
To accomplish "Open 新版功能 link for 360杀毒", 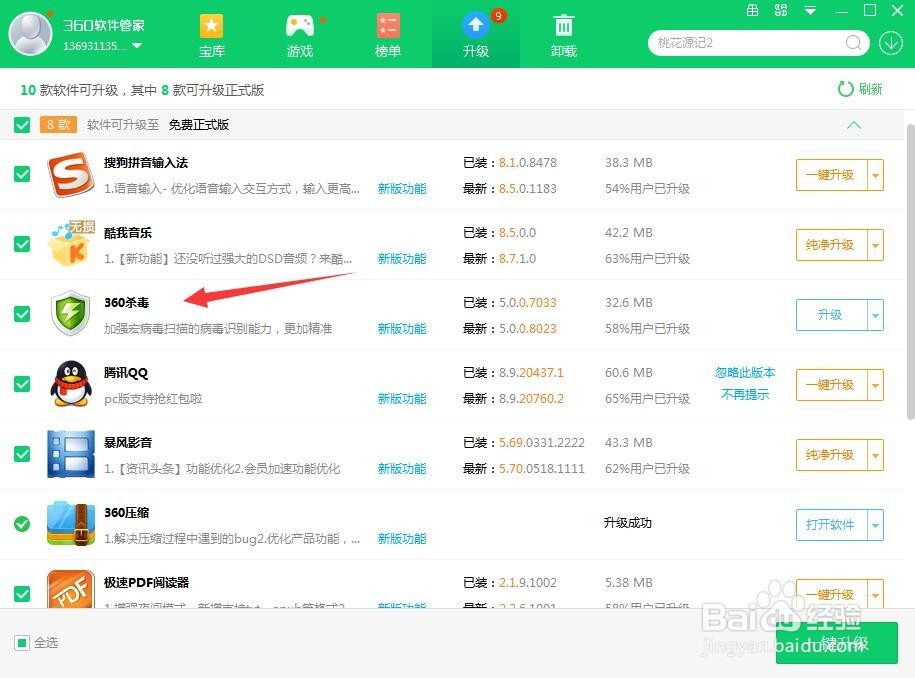I will click(x=401, y=328).
